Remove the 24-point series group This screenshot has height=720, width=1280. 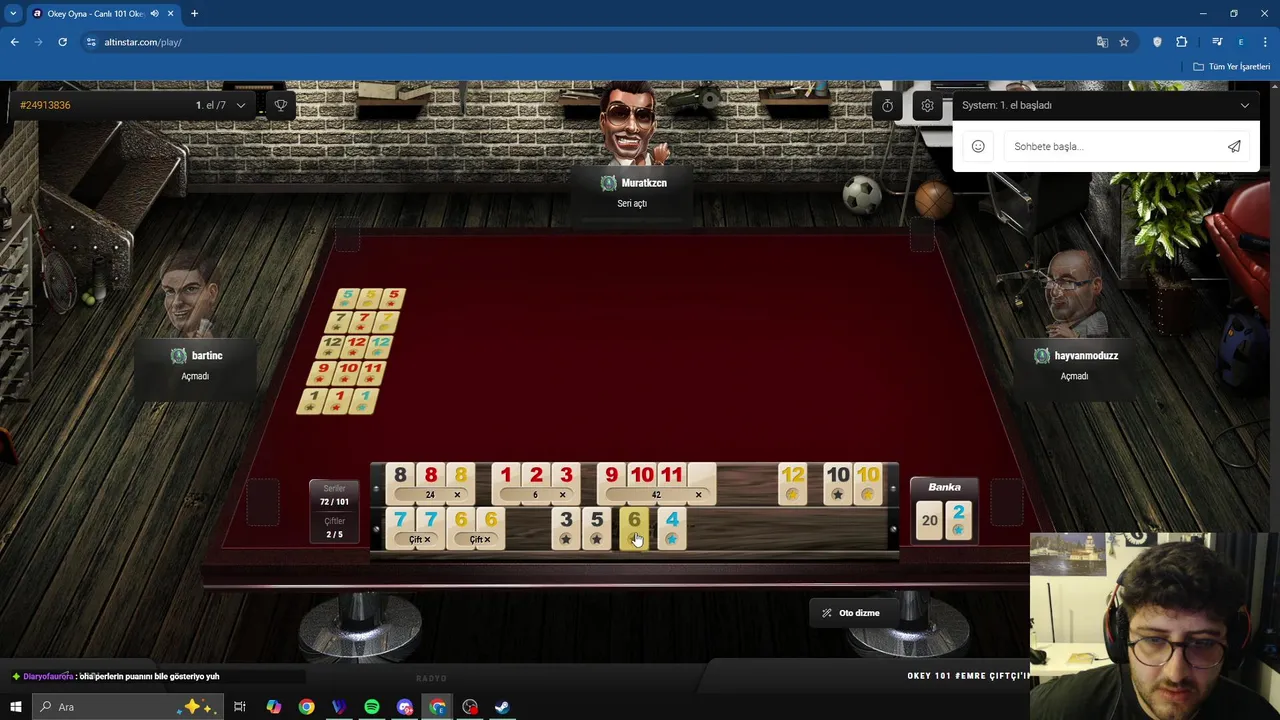pyautogui.click(x=457, y=495)
